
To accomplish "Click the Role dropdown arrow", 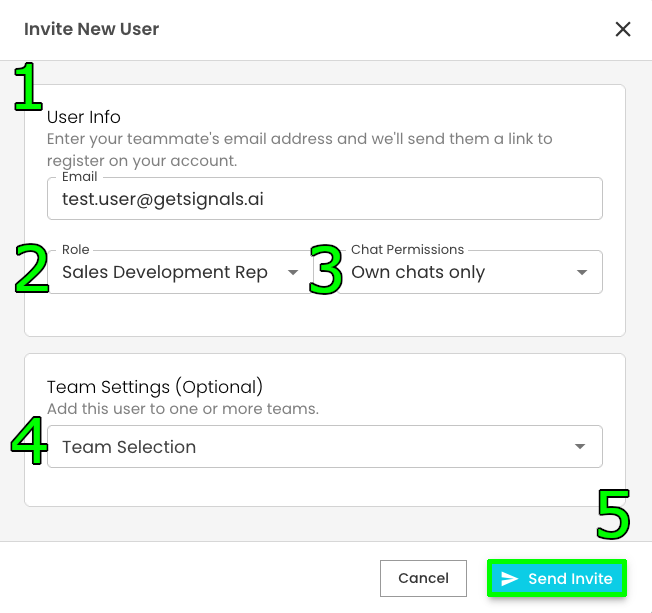I will pos(293,272).
